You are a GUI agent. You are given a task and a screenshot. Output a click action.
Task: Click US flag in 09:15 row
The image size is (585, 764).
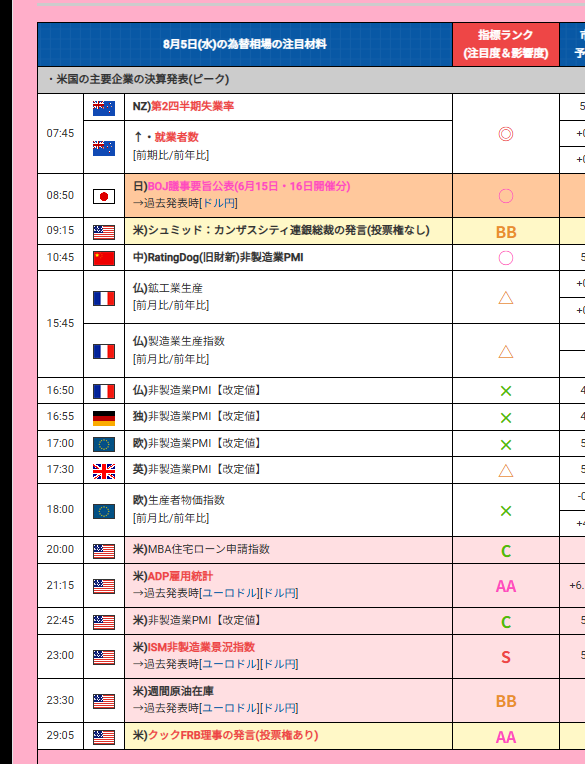[104, 232]
